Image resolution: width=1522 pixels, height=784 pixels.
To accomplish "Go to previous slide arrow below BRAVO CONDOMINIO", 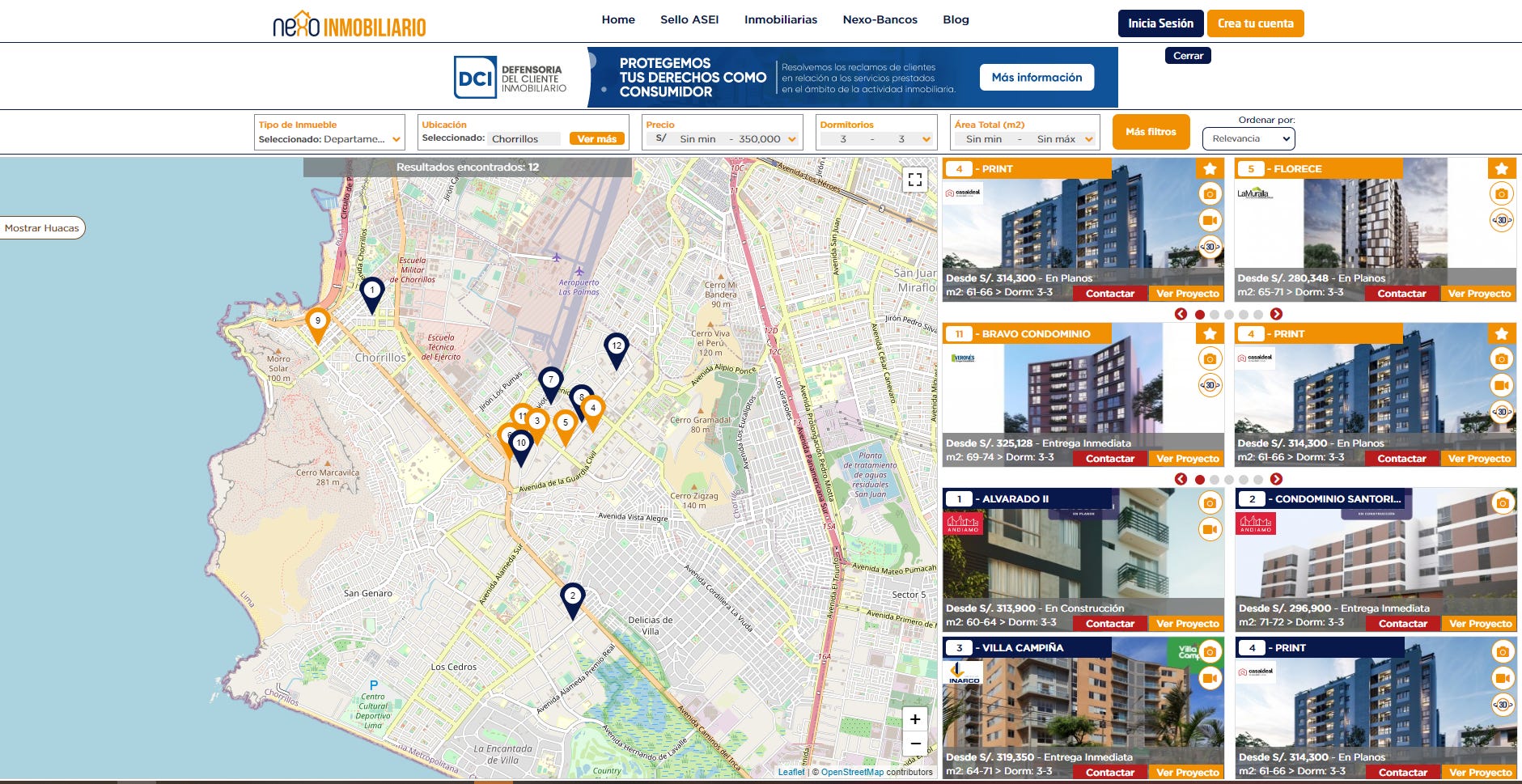I will coord(1181,479).
